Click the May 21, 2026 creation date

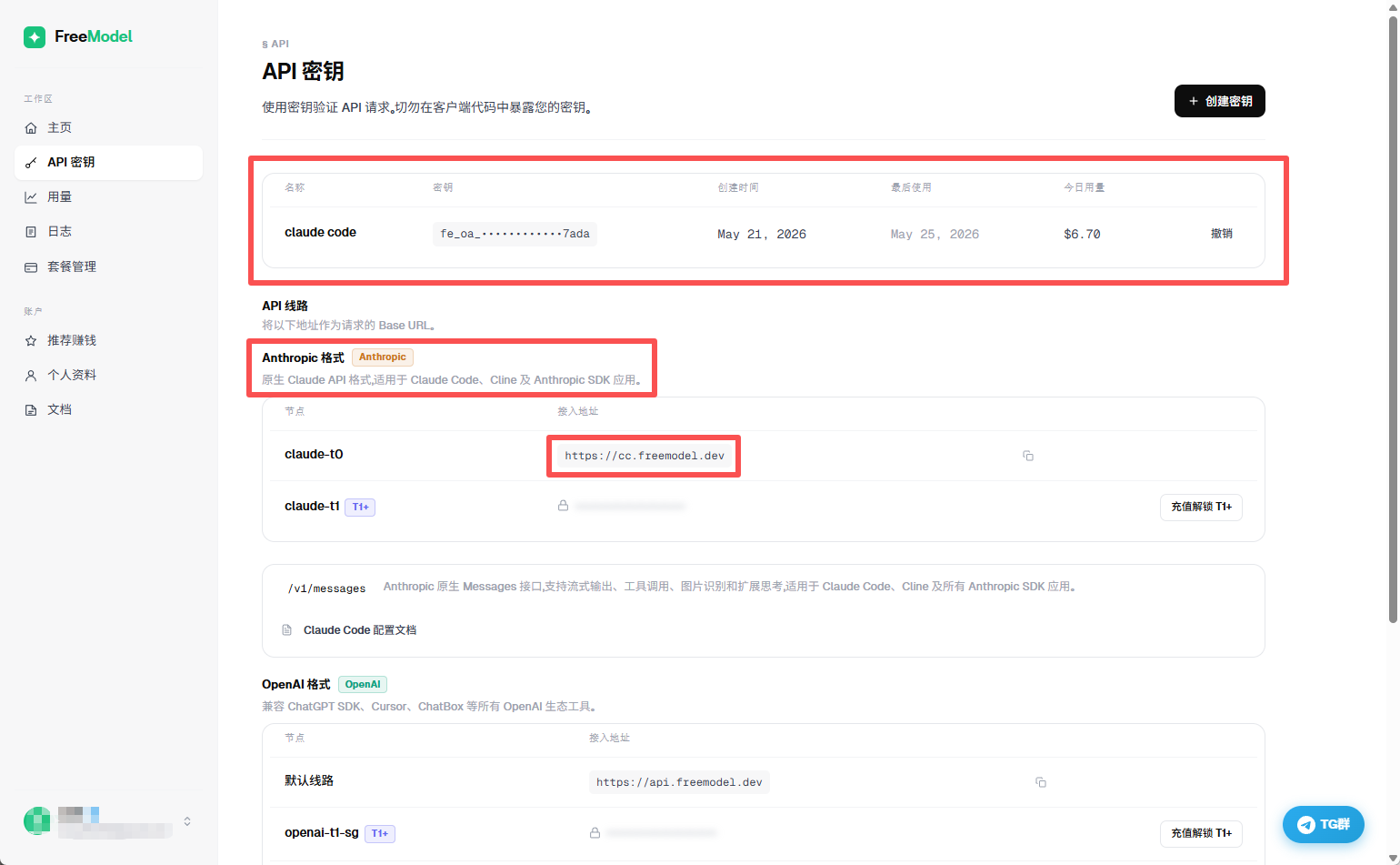[x=762, y=234]
